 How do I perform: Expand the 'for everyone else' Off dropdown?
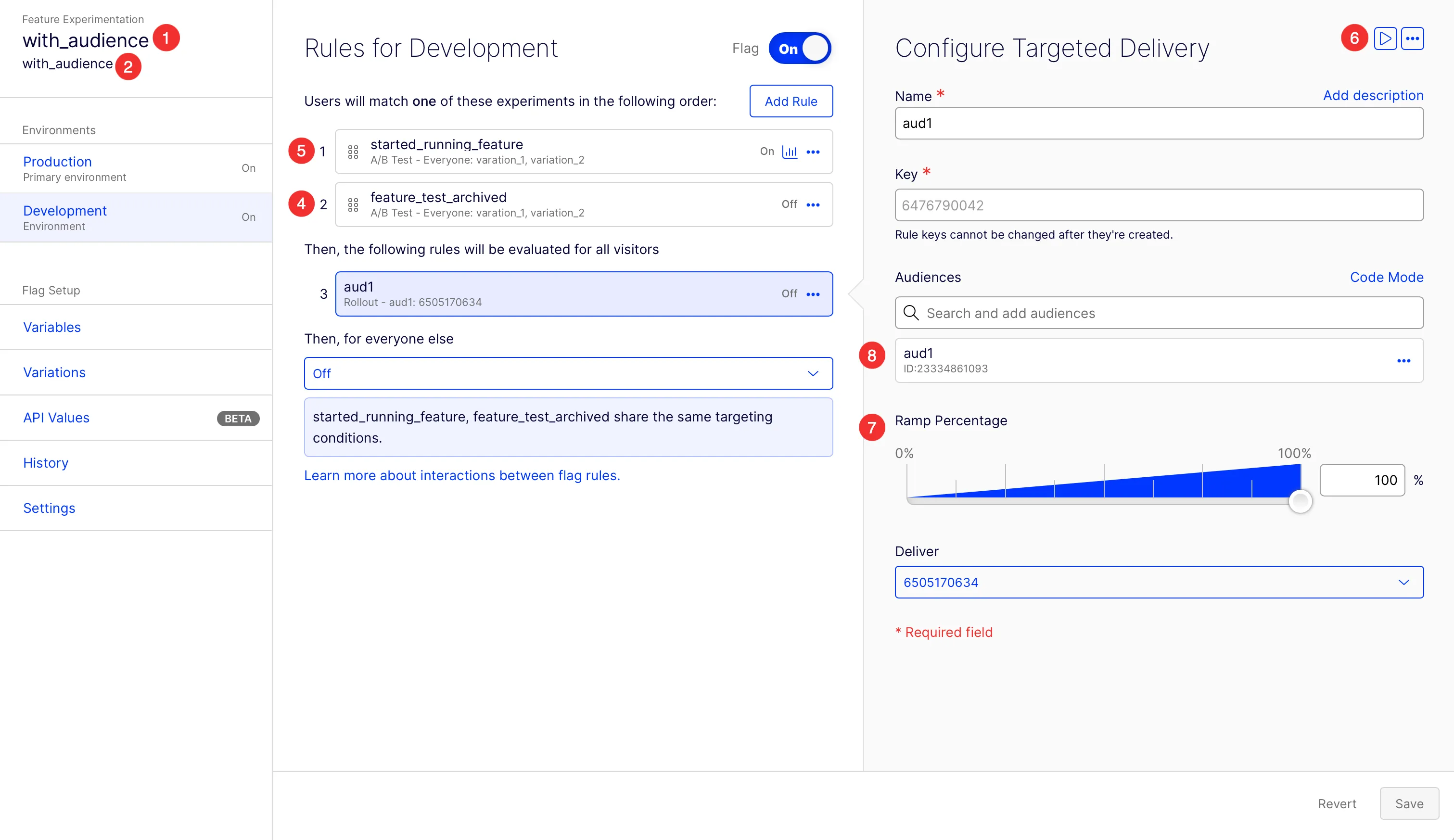tap(568, 373)
